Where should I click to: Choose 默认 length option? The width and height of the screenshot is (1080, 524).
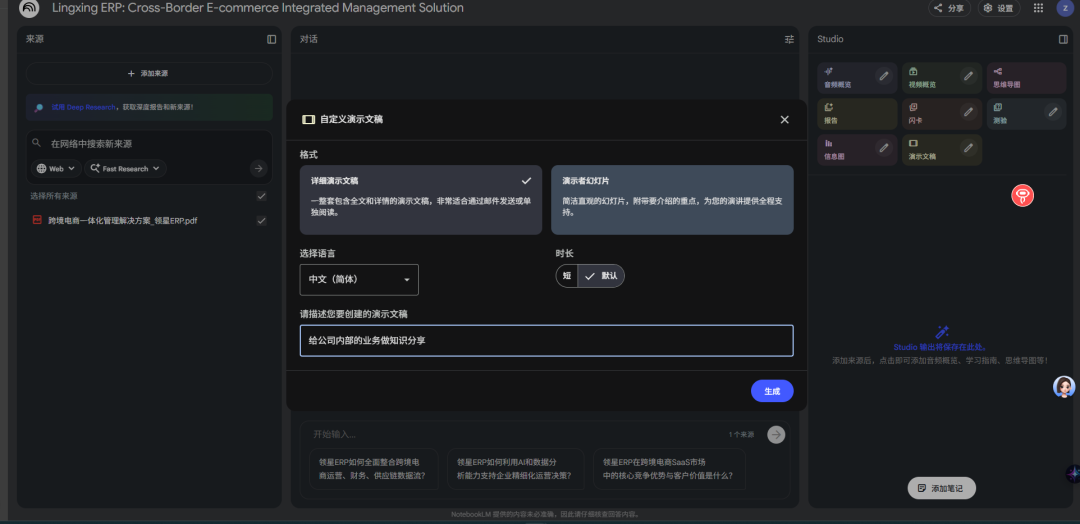[x=601, y=276]
